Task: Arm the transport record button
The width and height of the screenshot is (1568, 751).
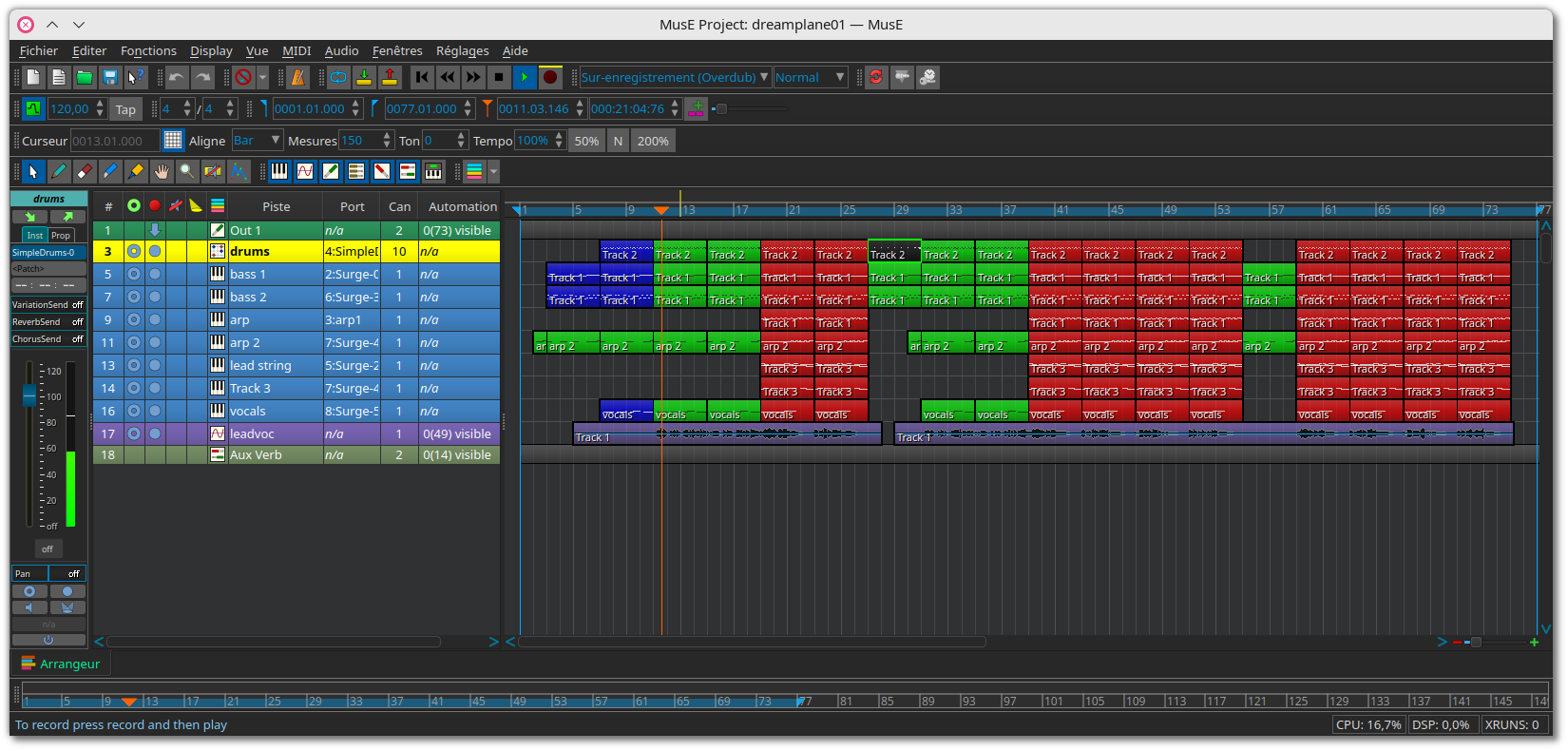Action: coord(550,77)
